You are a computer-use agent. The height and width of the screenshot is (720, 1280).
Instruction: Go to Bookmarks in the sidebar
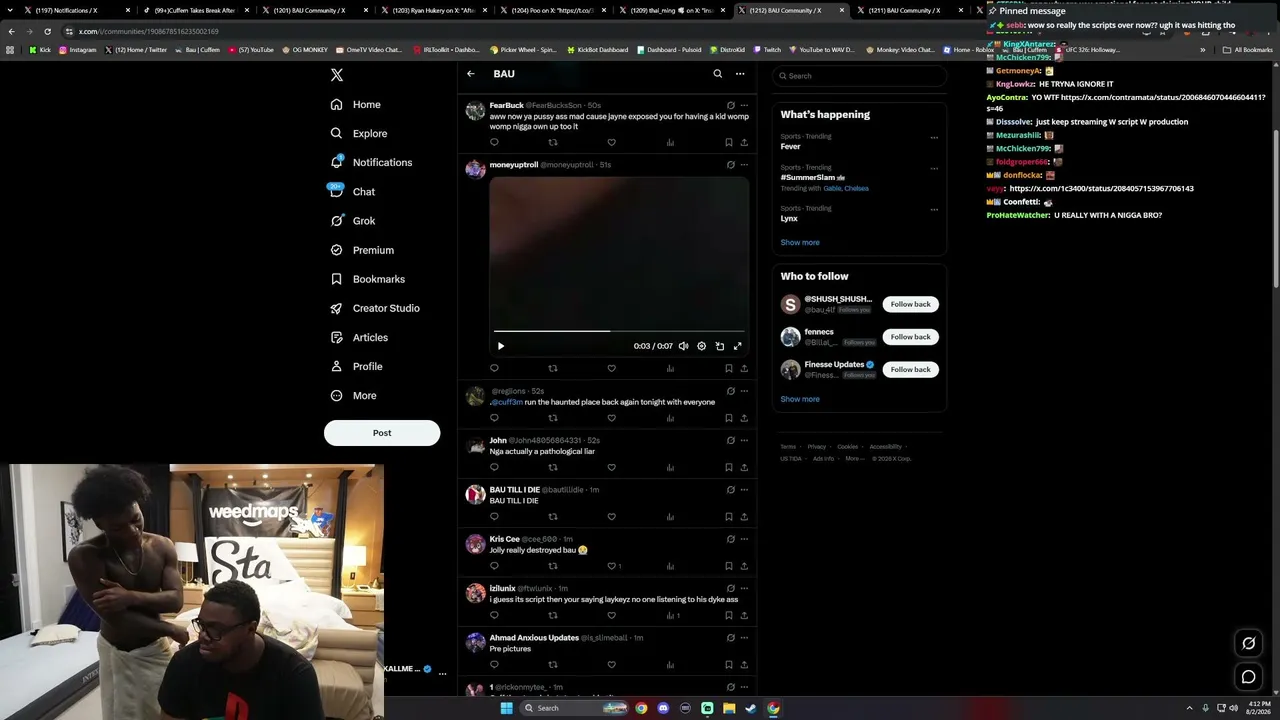[367, 280]
